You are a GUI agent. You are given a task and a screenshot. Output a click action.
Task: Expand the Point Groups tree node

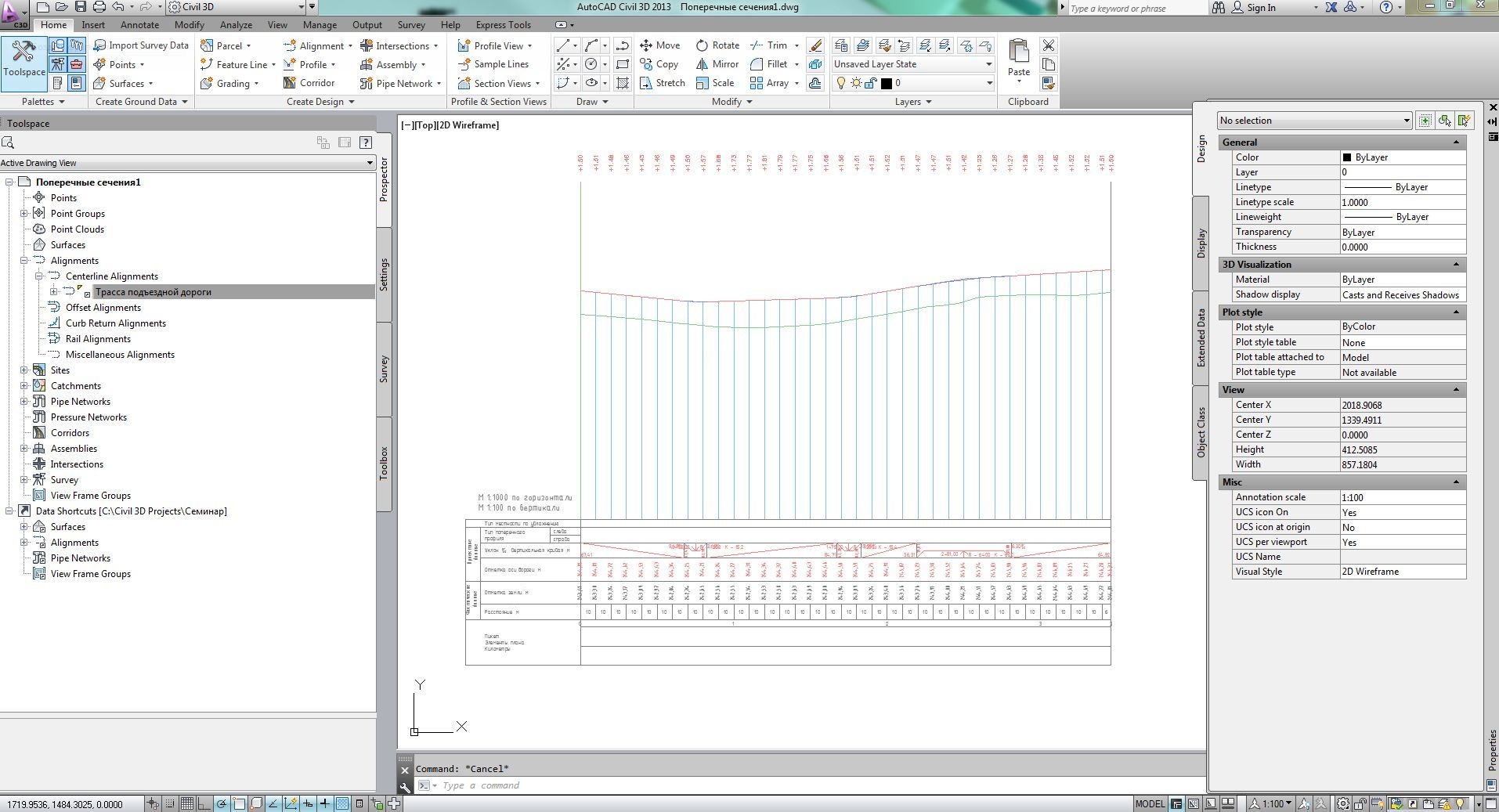(23, 214)
